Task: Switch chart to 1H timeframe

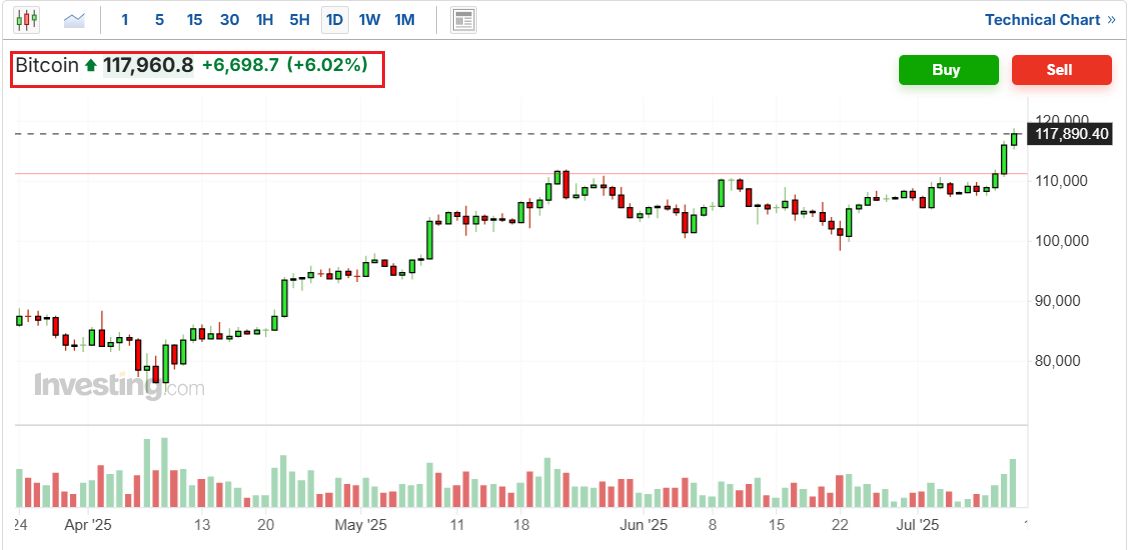Action: point(264,19)
